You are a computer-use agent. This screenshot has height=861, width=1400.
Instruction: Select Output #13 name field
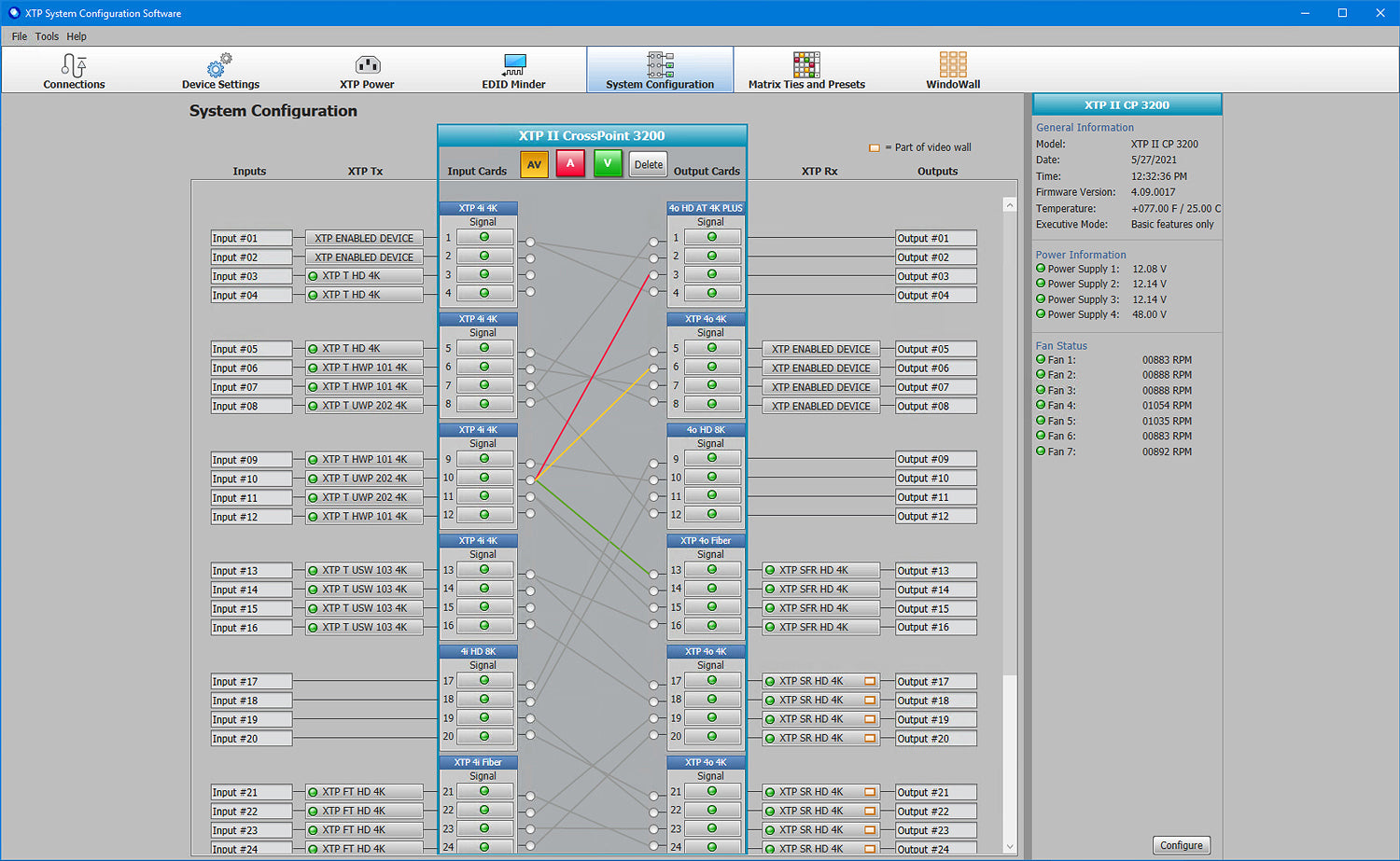click(936, 570)
